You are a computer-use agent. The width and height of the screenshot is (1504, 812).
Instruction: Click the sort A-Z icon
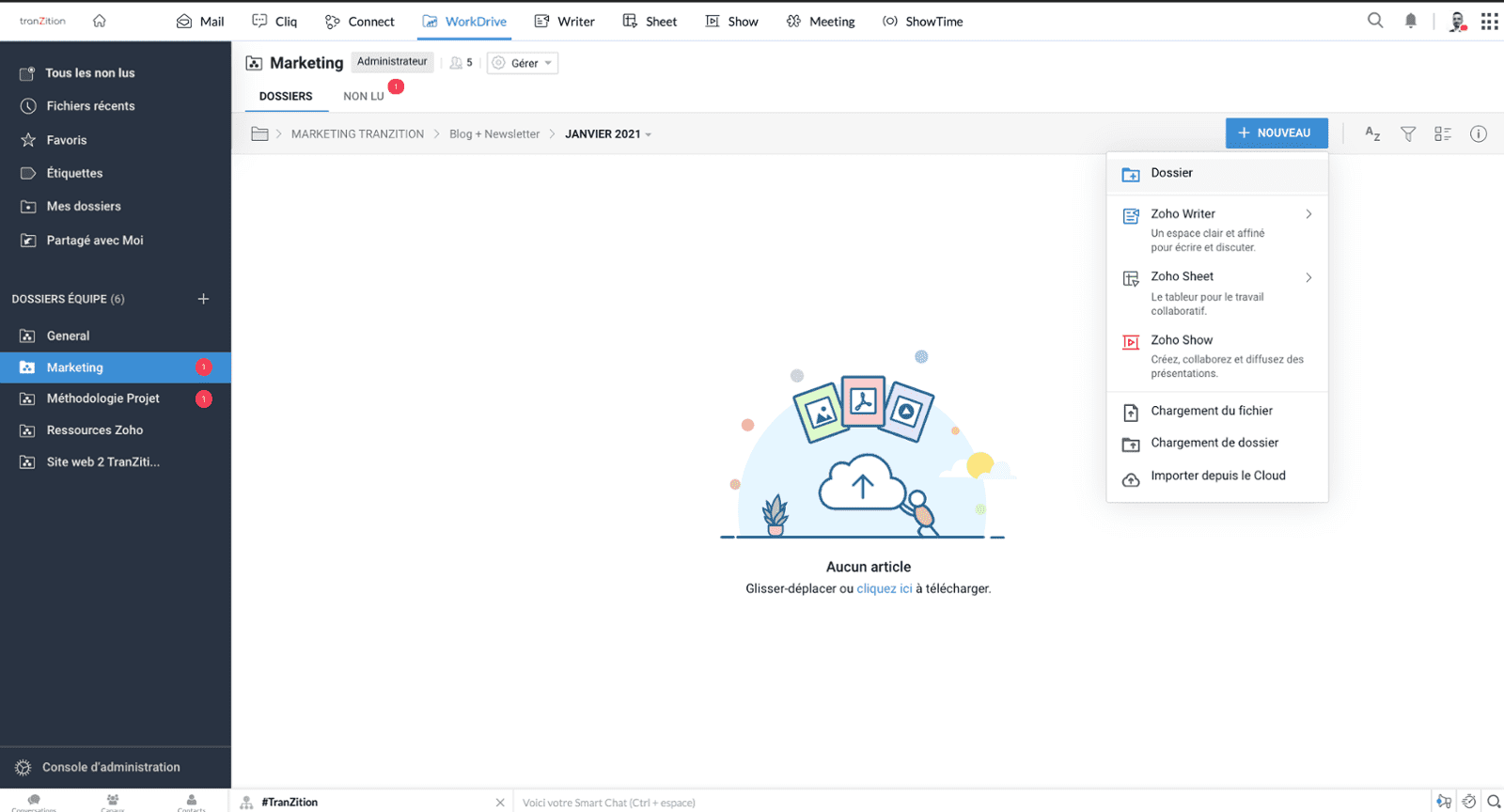point(1372,133)
